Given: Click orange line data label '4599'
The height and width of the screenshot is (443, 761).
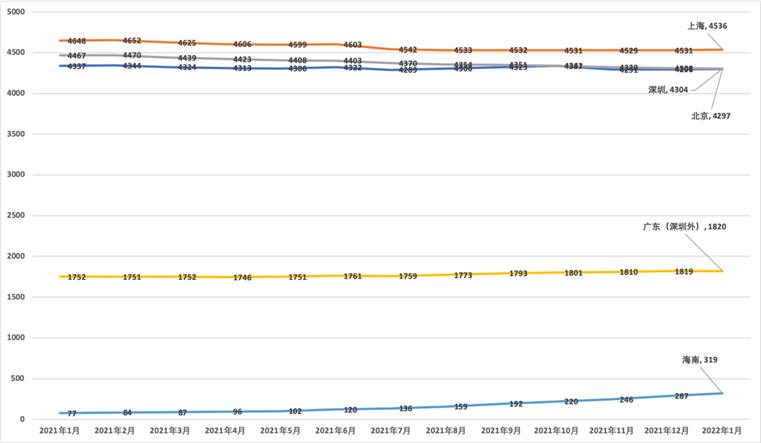Looking at the screenshot, I should click(298, 45).
